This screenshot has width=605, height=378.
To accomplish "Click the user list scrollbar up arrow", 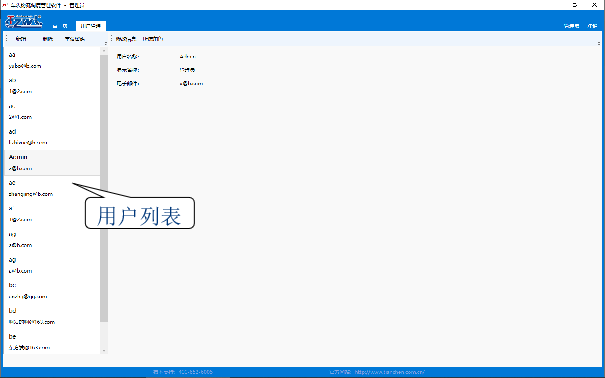I will pyautogui.click(x=104, y=51).
